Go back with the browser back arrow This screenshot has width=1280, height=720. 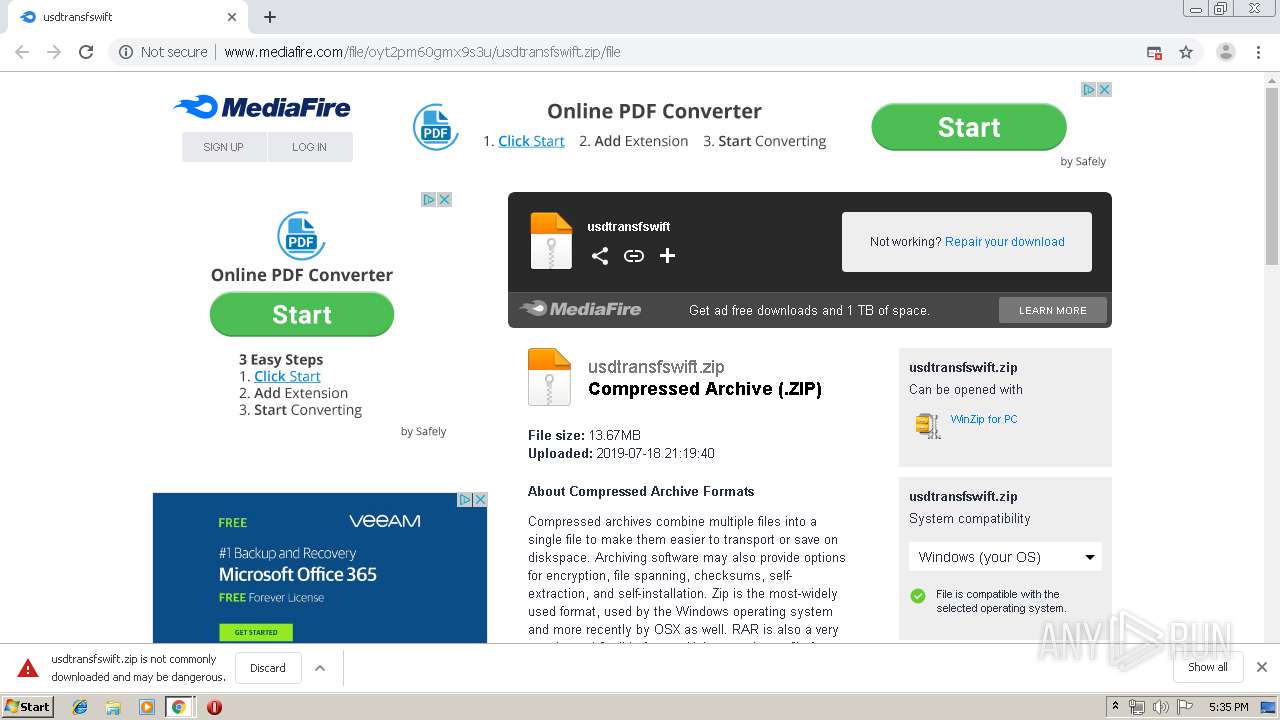(22, 52)
